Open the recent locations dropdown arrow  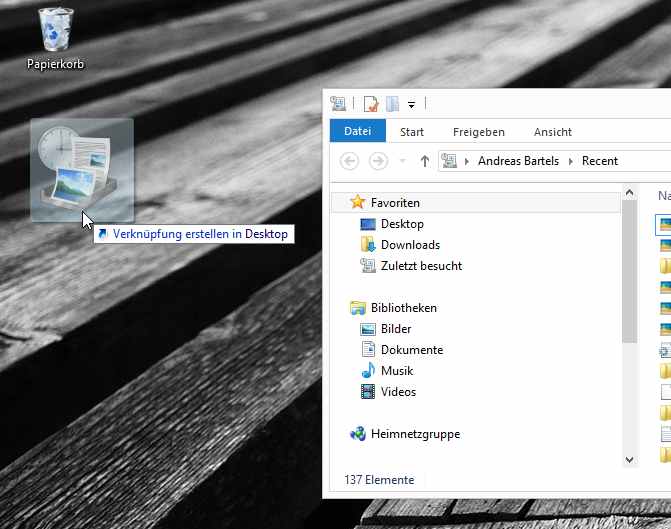(x=402, y=161)
